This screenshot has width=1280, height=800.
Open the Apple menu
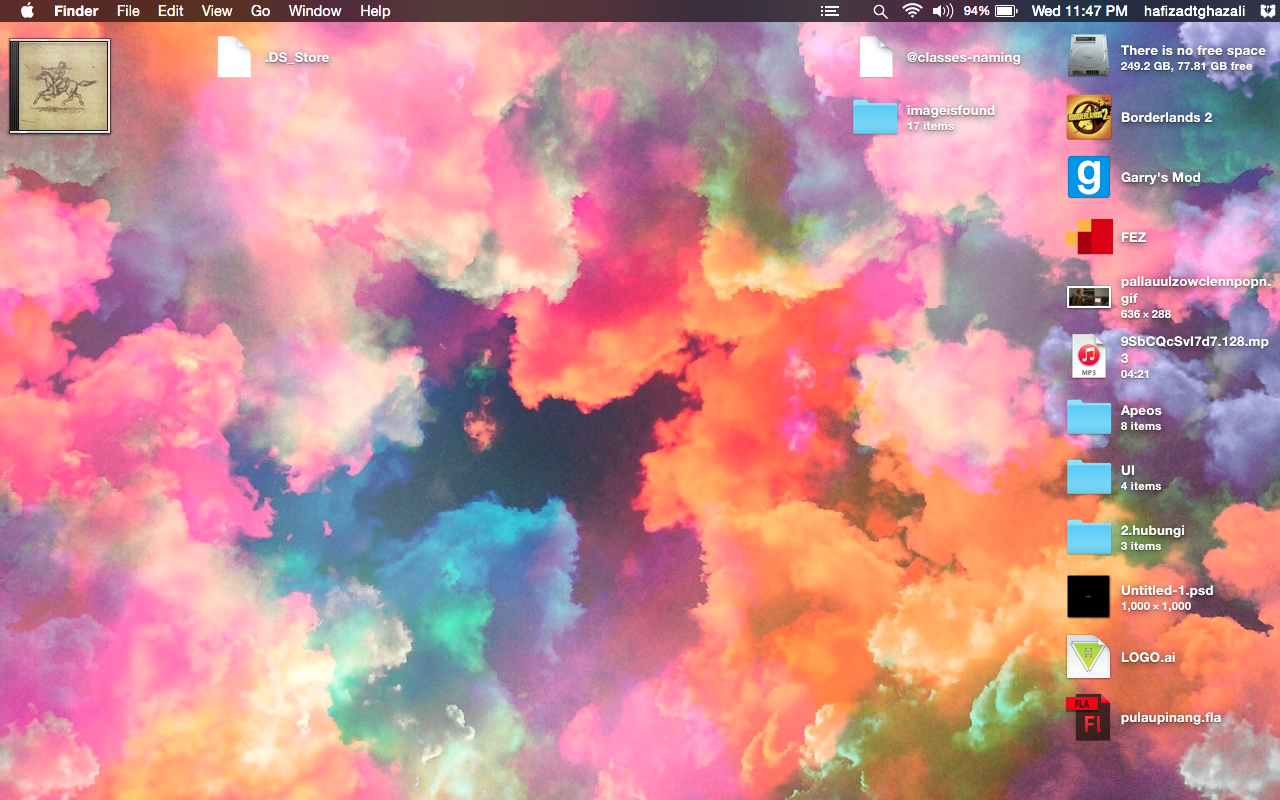point(27,11)
